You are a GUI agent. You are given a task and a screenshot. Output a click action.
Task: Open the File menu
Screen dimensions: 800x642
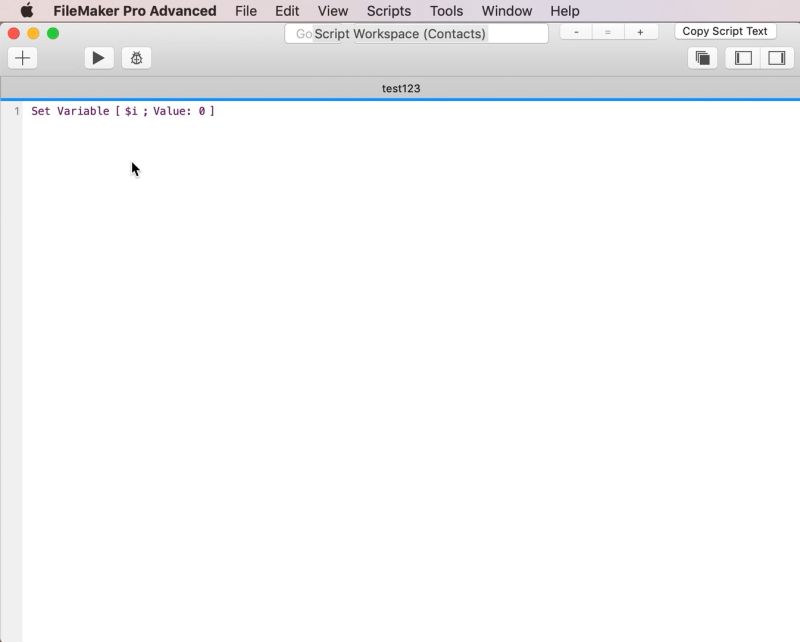pyautogui.click(x=246, y=11)
